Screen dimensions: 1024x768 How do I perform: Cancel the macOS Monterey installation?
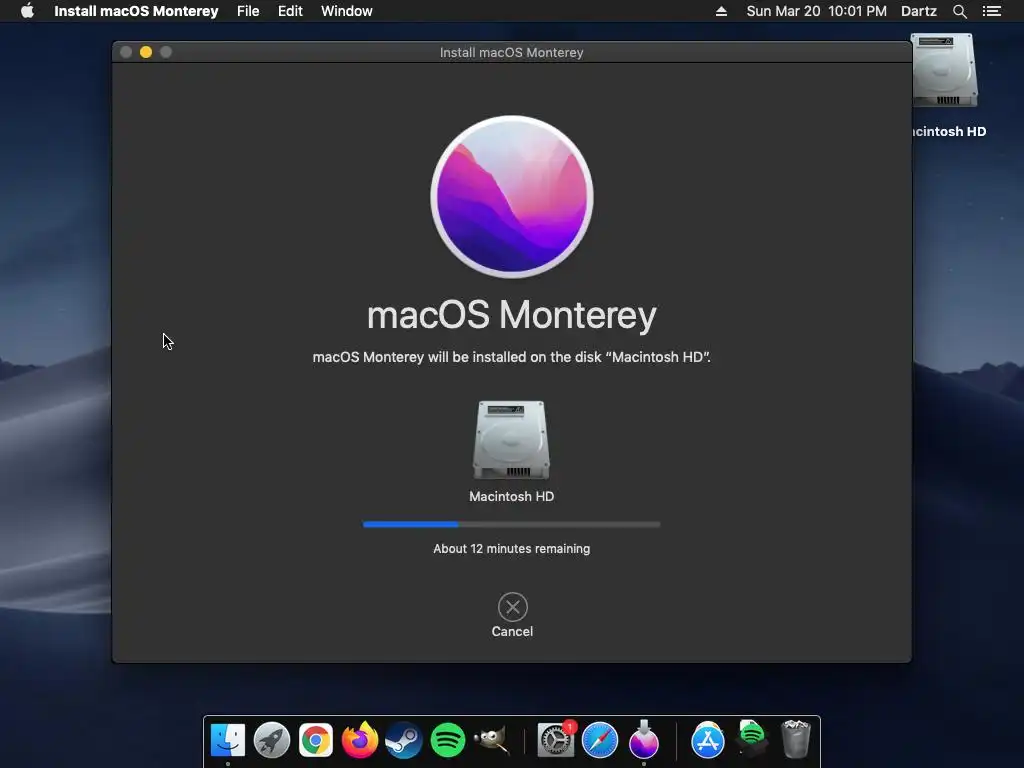point(513,607)
